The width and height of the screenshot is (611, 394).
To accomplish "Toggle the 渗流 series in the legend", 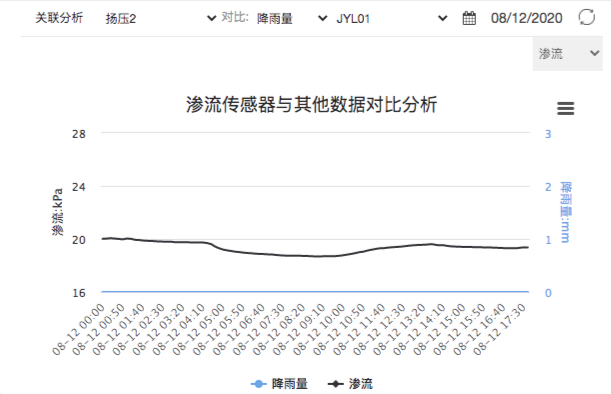I will [350, 384].
